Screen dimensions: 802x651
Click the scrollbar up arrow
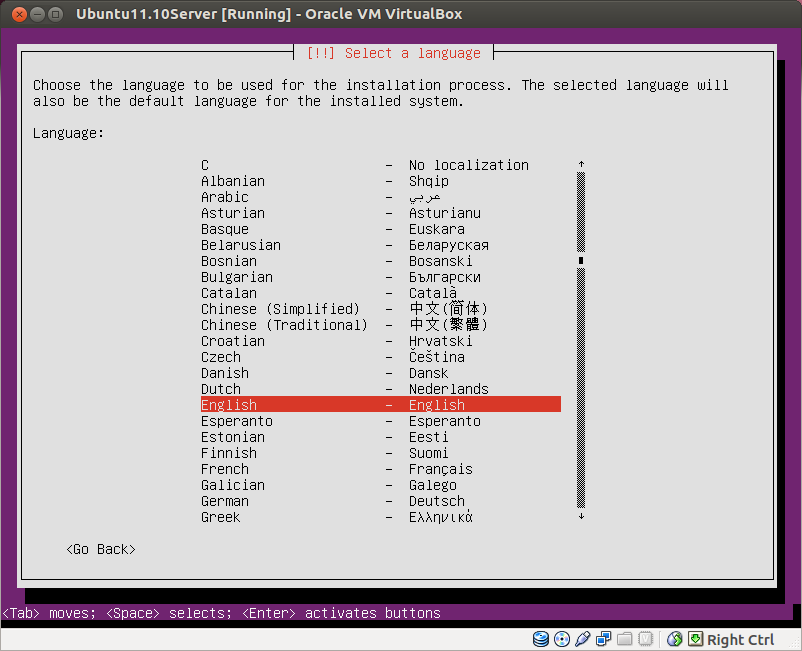tap(581, 163)
